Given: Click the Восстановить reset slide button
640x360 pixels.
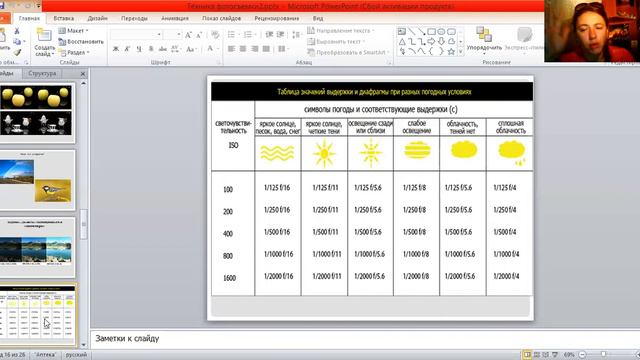Looking at the screenshot, I should coord(81,42).
